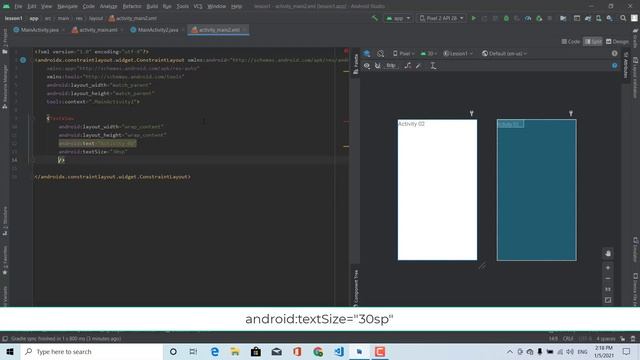This screenshot has width=640, height=360.
Task: Click the gutter class icon beside ConstraintLayout line
Action: (23, 60)
